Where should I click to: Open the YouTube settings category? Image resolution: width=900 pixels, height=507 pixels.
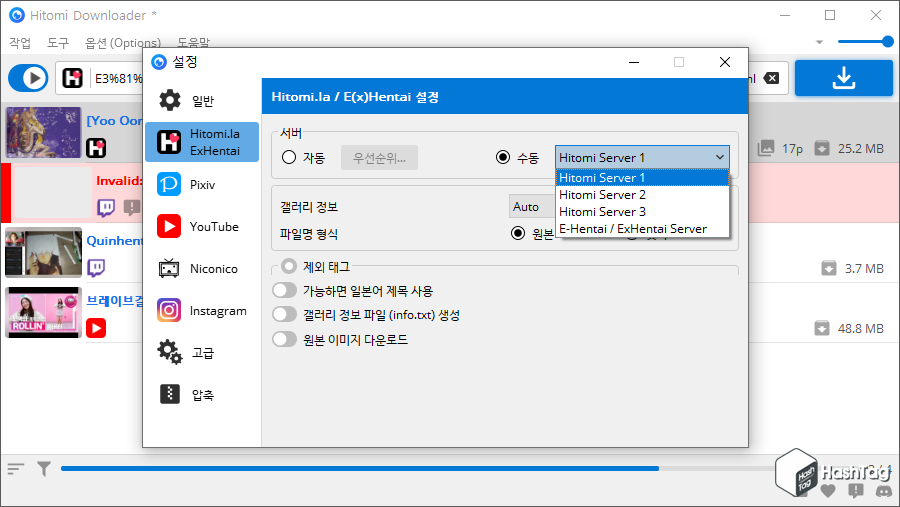click(202, 226)
